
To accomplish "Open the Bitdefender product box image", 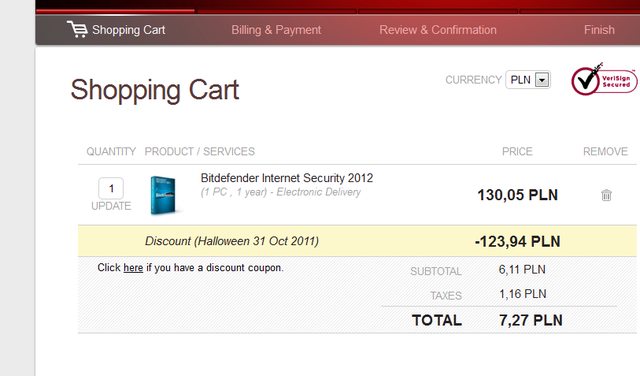I will pos(164,195).
